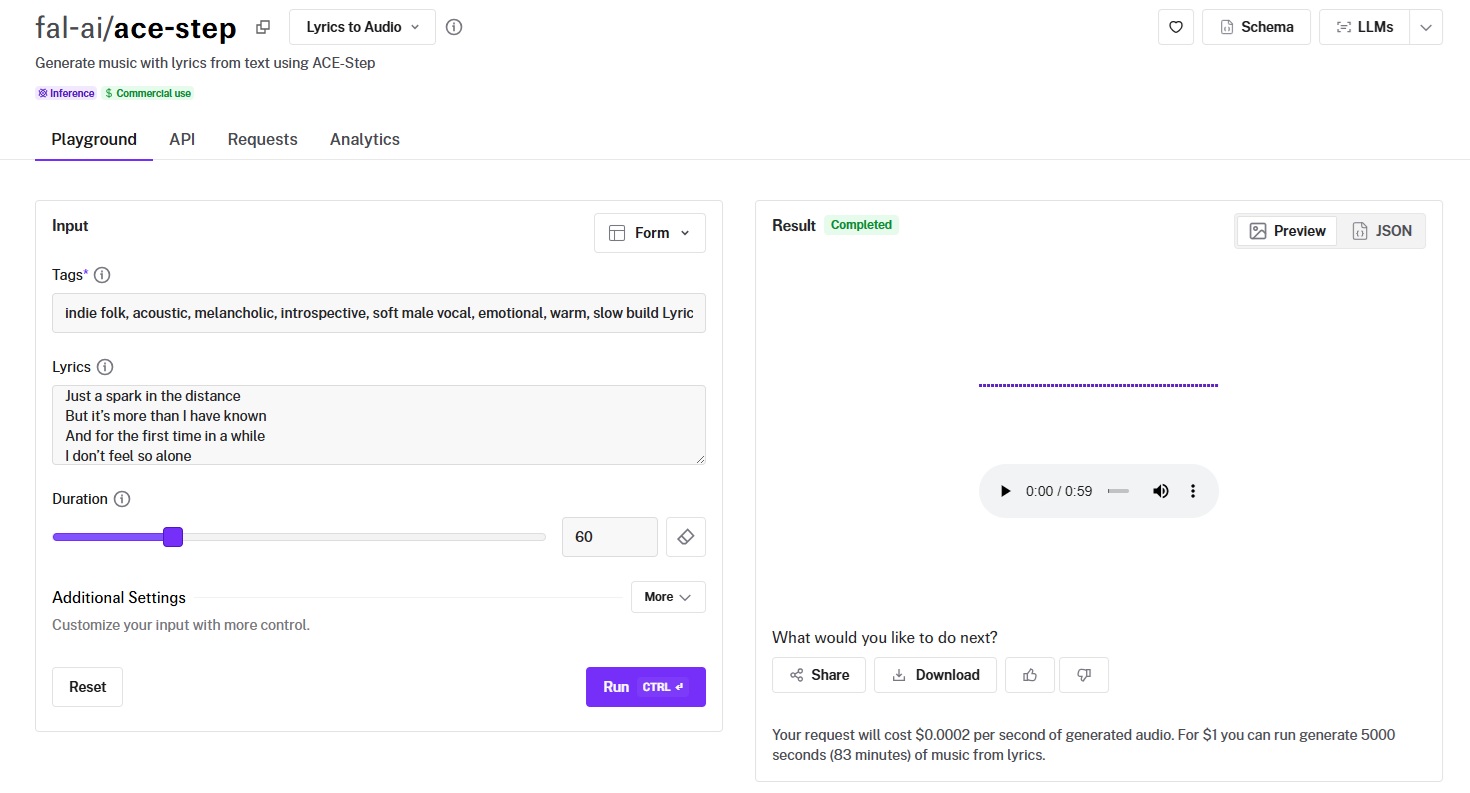1470x793 pixels.
Task: Switch to the API tab
Action: click(x=182, y=139)
